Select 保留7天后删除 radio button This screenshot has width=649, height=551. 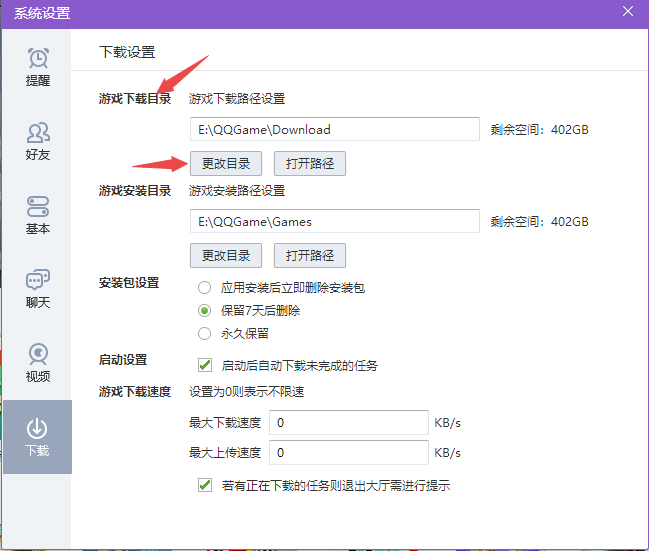tap(205, 310)
